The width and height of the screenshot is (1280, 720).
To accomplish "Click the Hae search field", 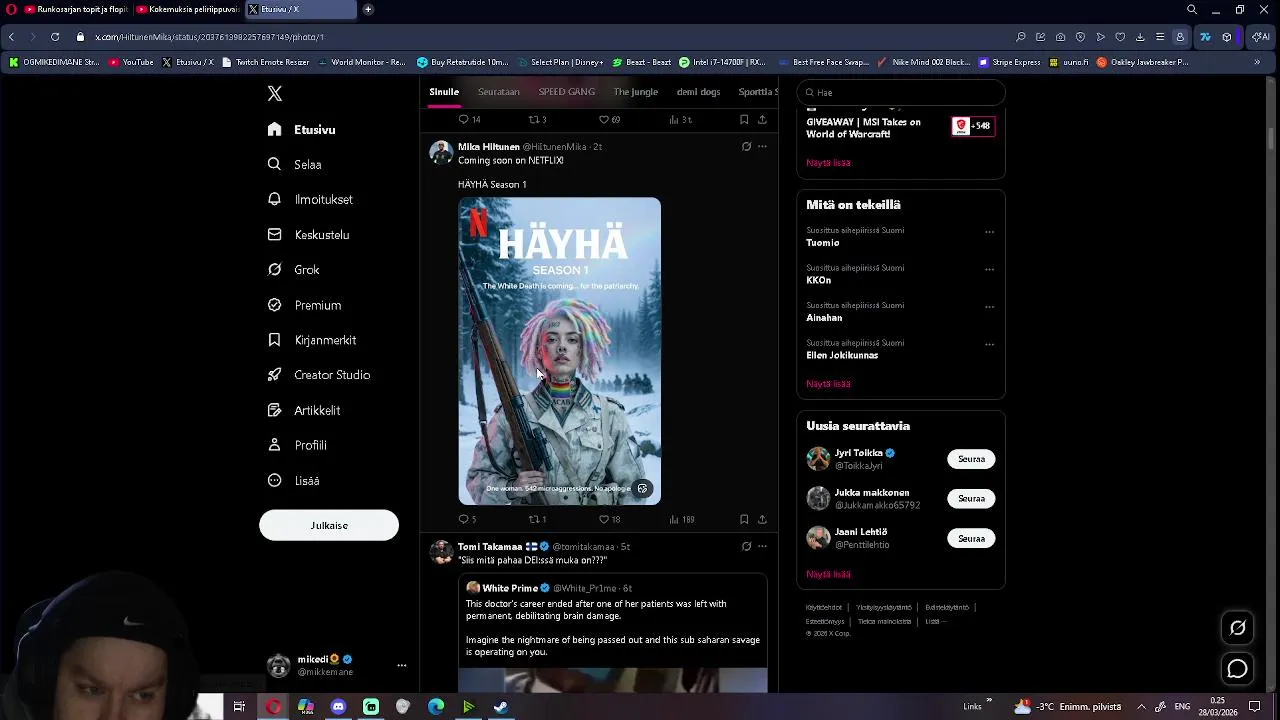I will point(901,92).
